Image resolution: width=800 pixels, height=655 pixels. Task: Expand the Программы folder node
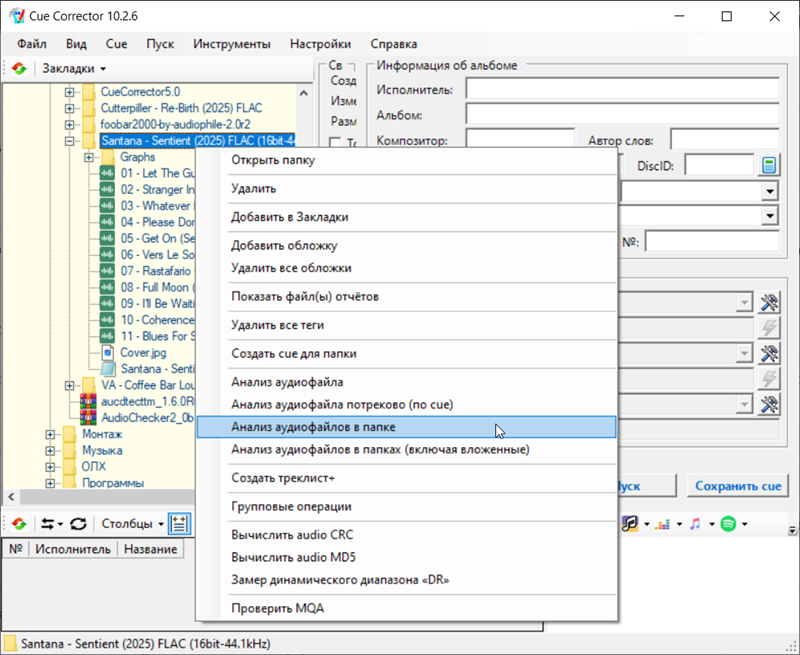[x=50, y=483]
